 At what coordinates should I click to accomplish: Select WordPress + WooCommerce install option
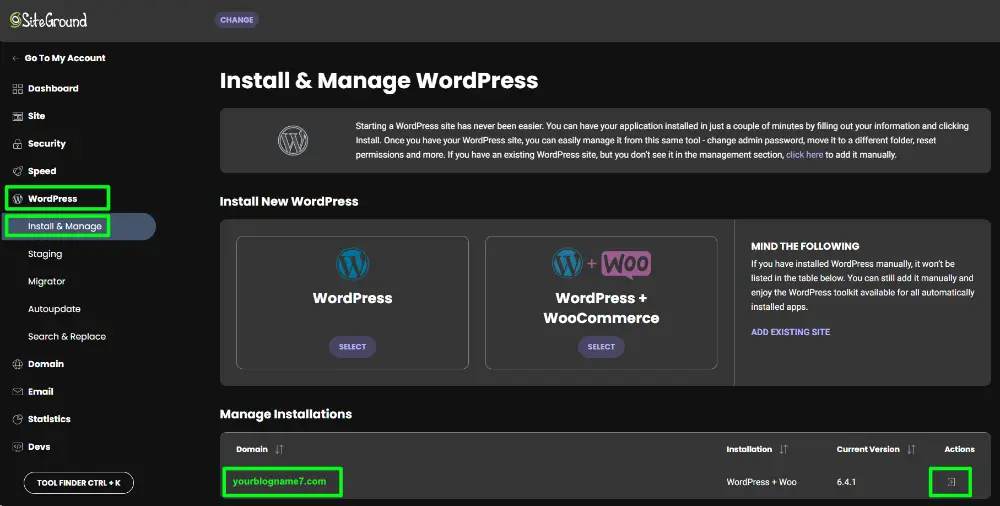(x=601, y=347)
